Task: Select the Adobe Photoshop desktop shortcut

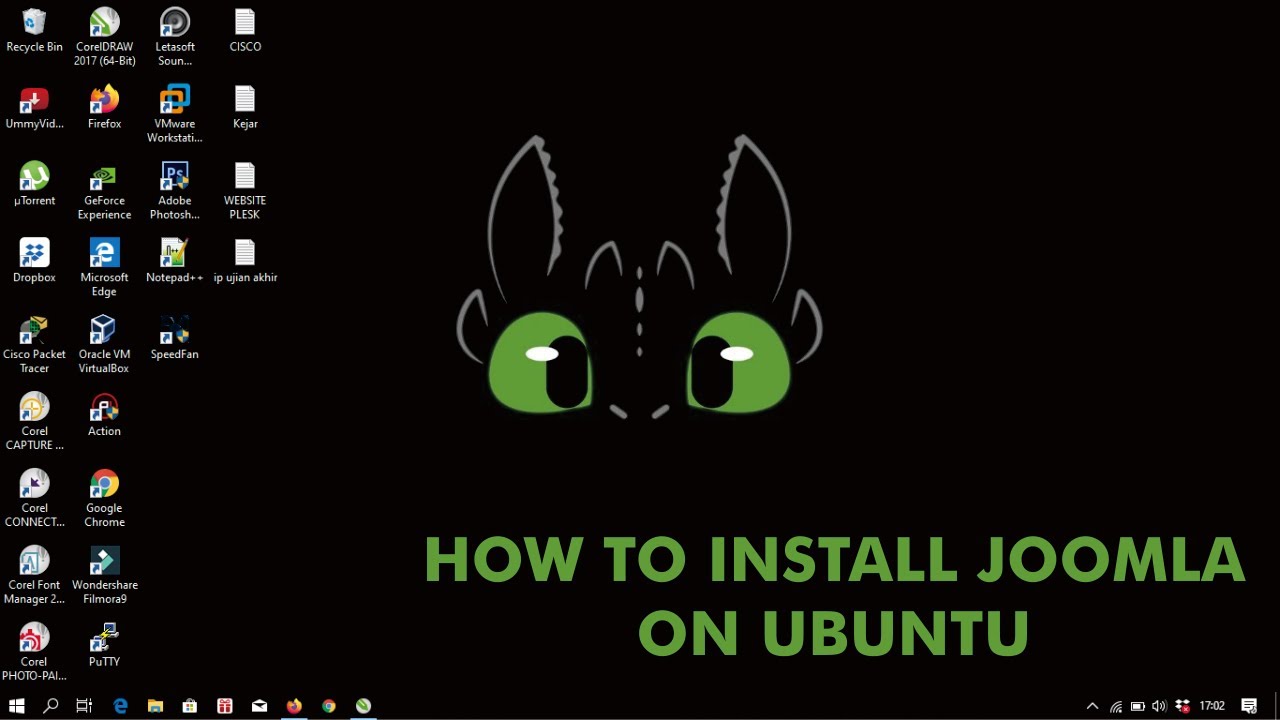Action: click(175, 191)
